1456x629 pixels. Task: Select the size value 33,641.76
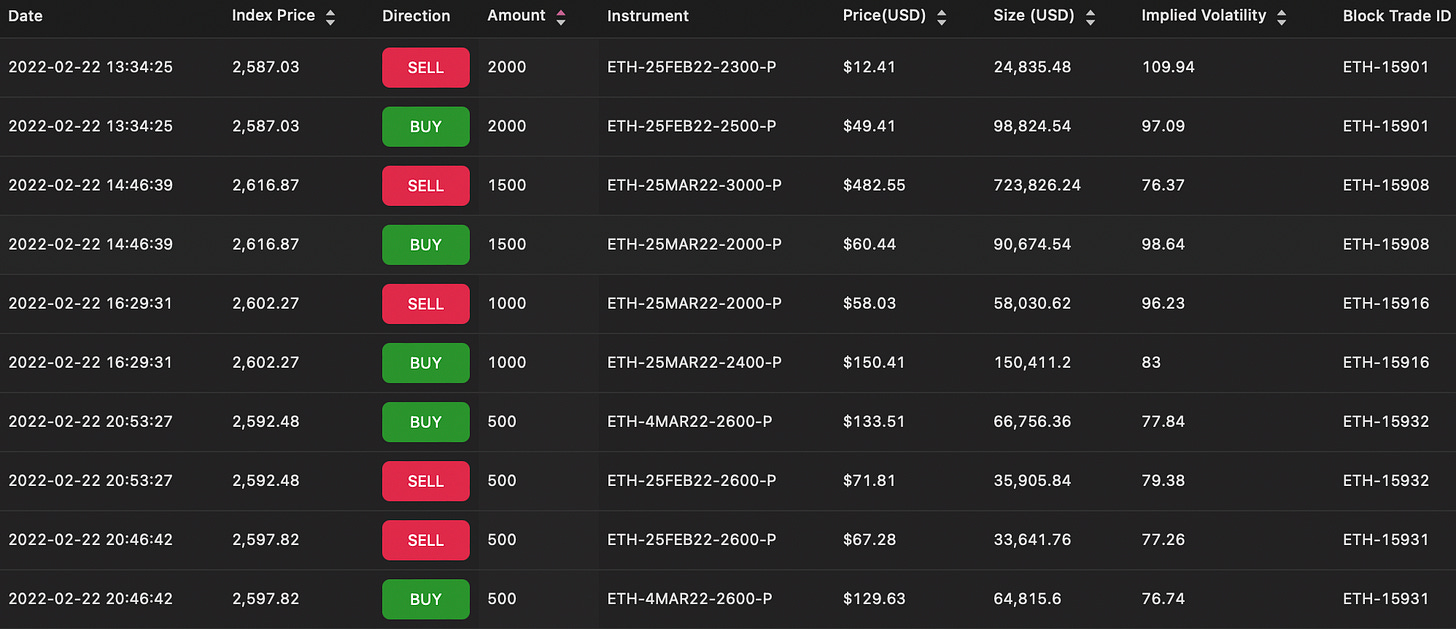click(1032, 539)
